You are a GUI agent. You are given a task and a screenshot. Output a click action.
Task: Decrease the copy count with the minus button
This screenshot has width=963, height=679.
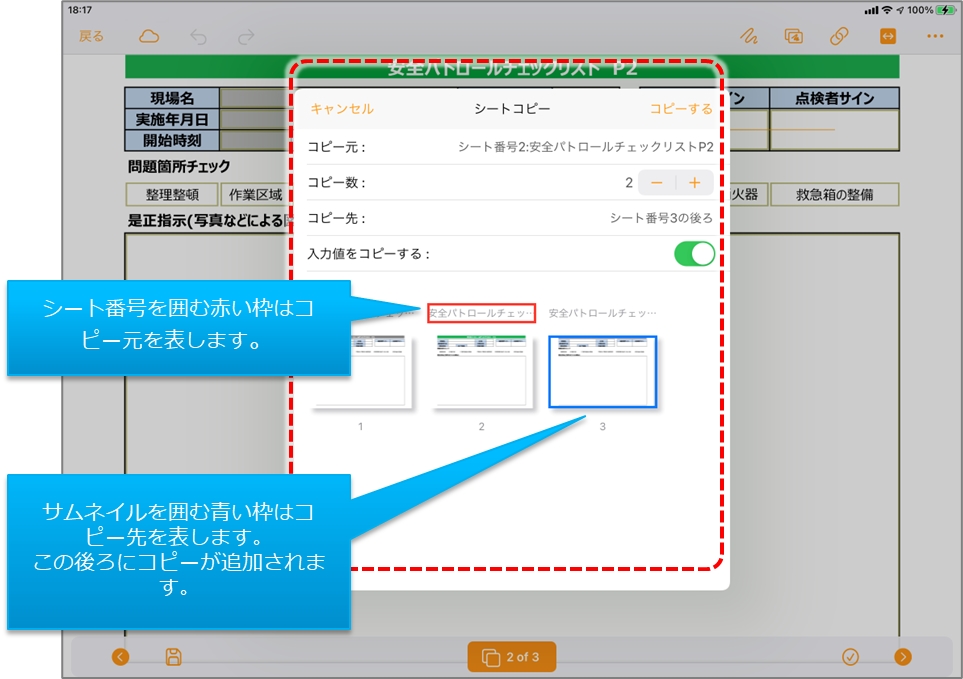click(657, 183)
